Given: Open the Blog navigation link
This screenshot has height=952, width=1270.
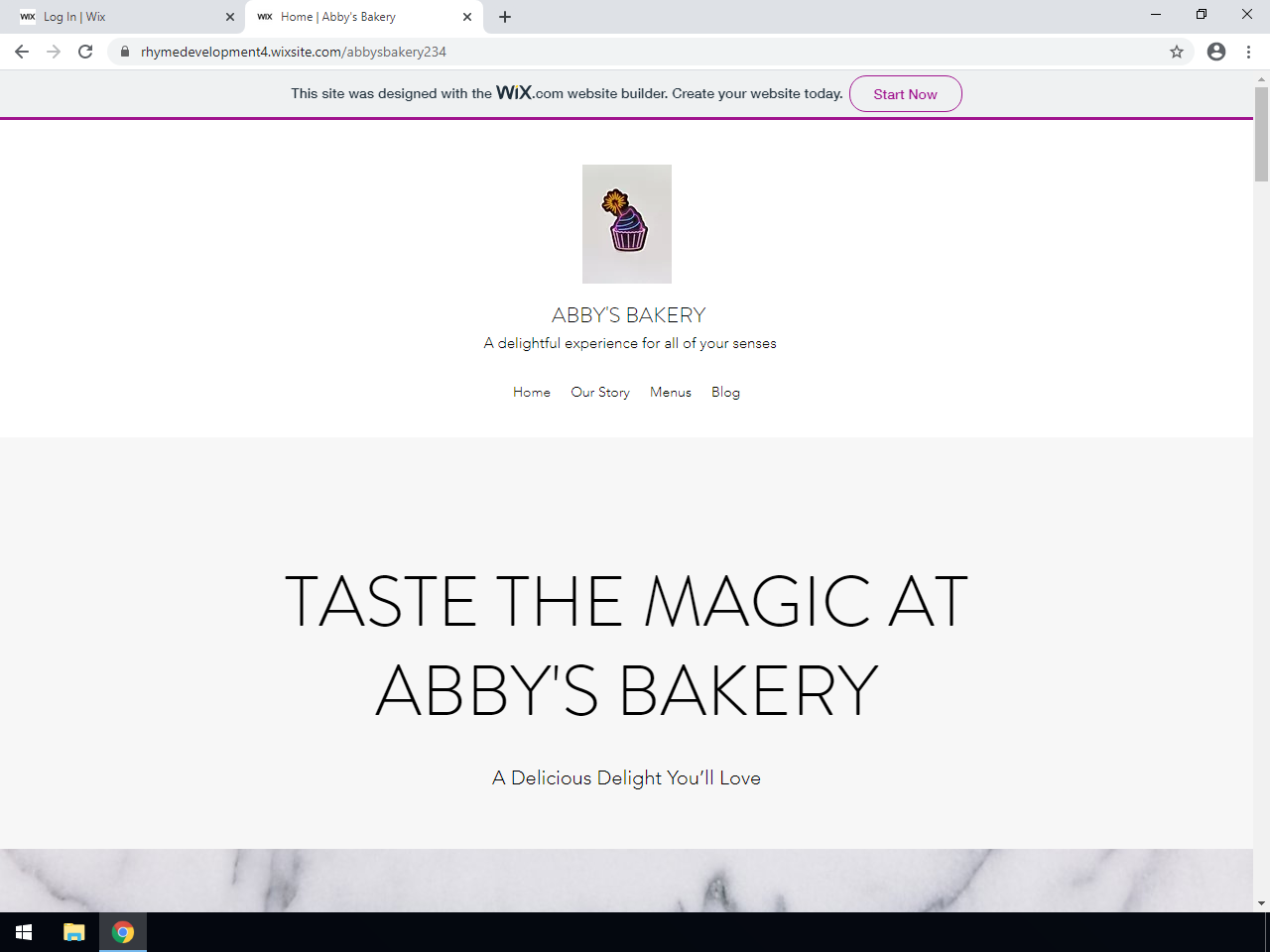Looking at the screenshot, I should click(725, 392).
